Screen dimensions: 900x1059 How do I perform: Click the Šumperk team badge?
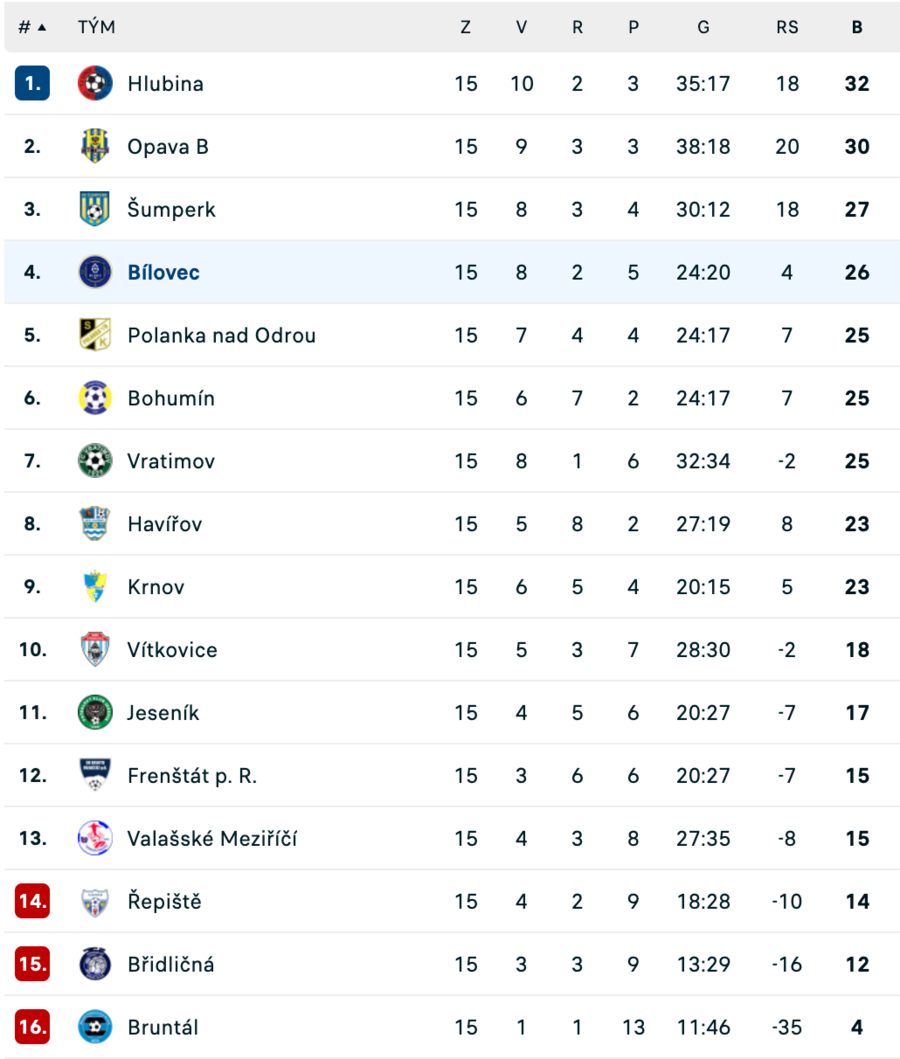[x=95, y=209]
